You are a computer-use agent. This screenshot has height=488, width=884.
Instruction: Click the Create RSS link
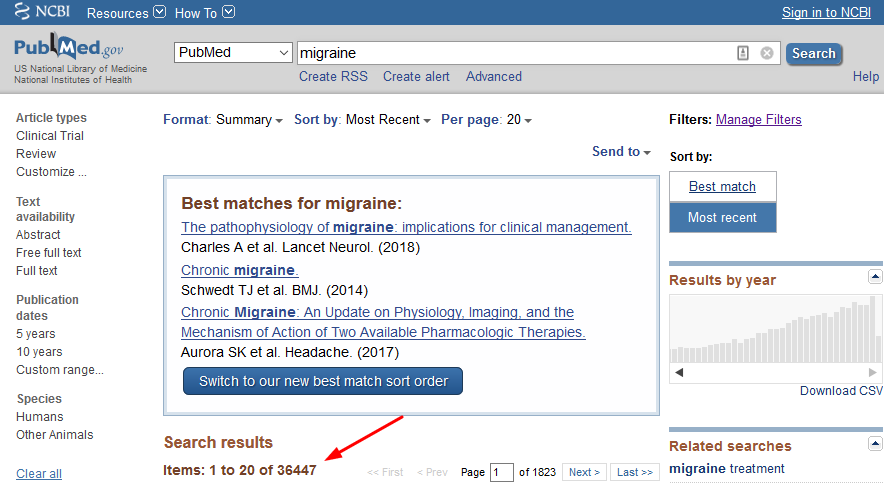(x=333, y=77)
